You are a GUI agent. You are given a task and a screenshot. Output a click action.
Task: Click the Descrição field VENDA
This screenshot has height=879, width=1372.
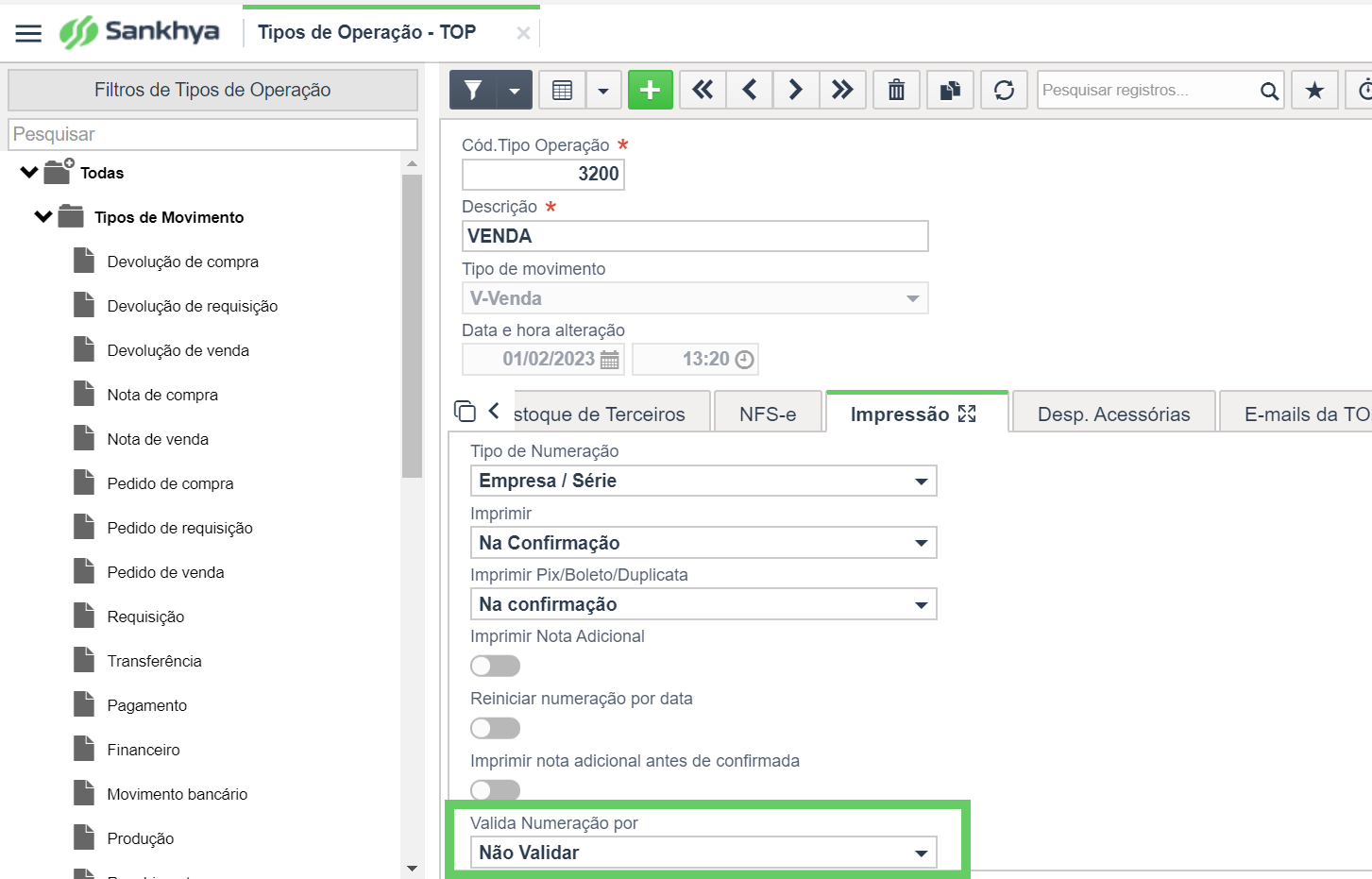(695, 236)
